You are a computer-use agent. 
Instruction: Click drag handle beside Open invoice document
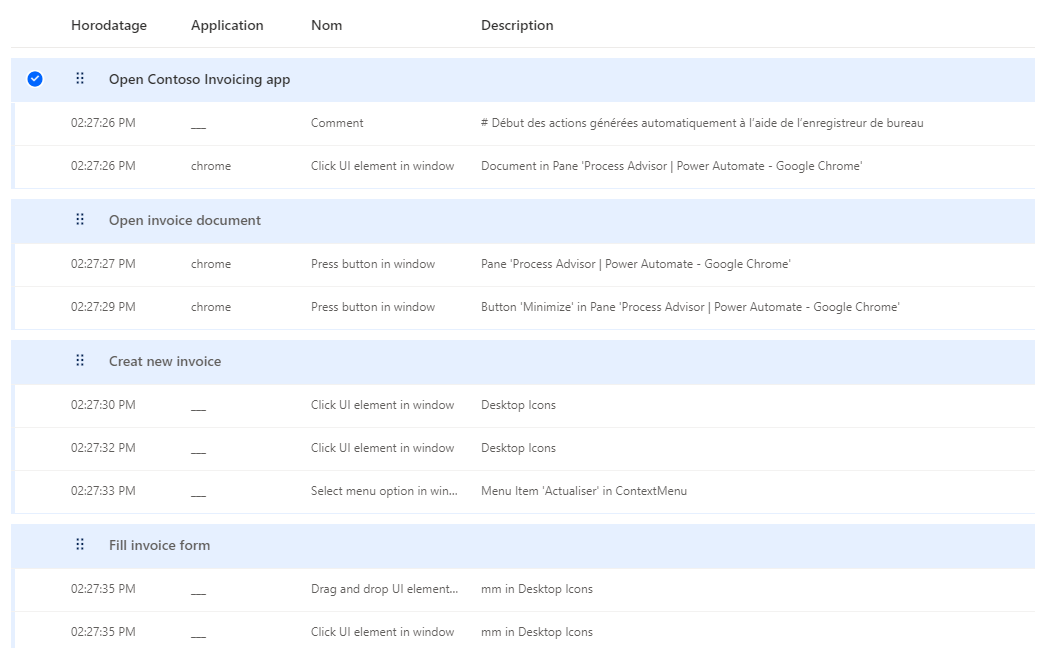point(80,220)
